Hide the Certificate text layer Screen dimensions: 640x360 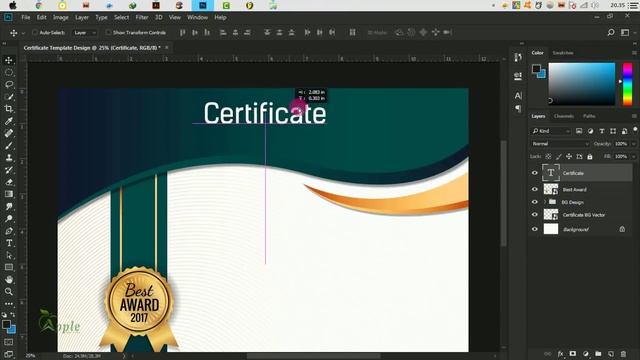tap(535, 173)
